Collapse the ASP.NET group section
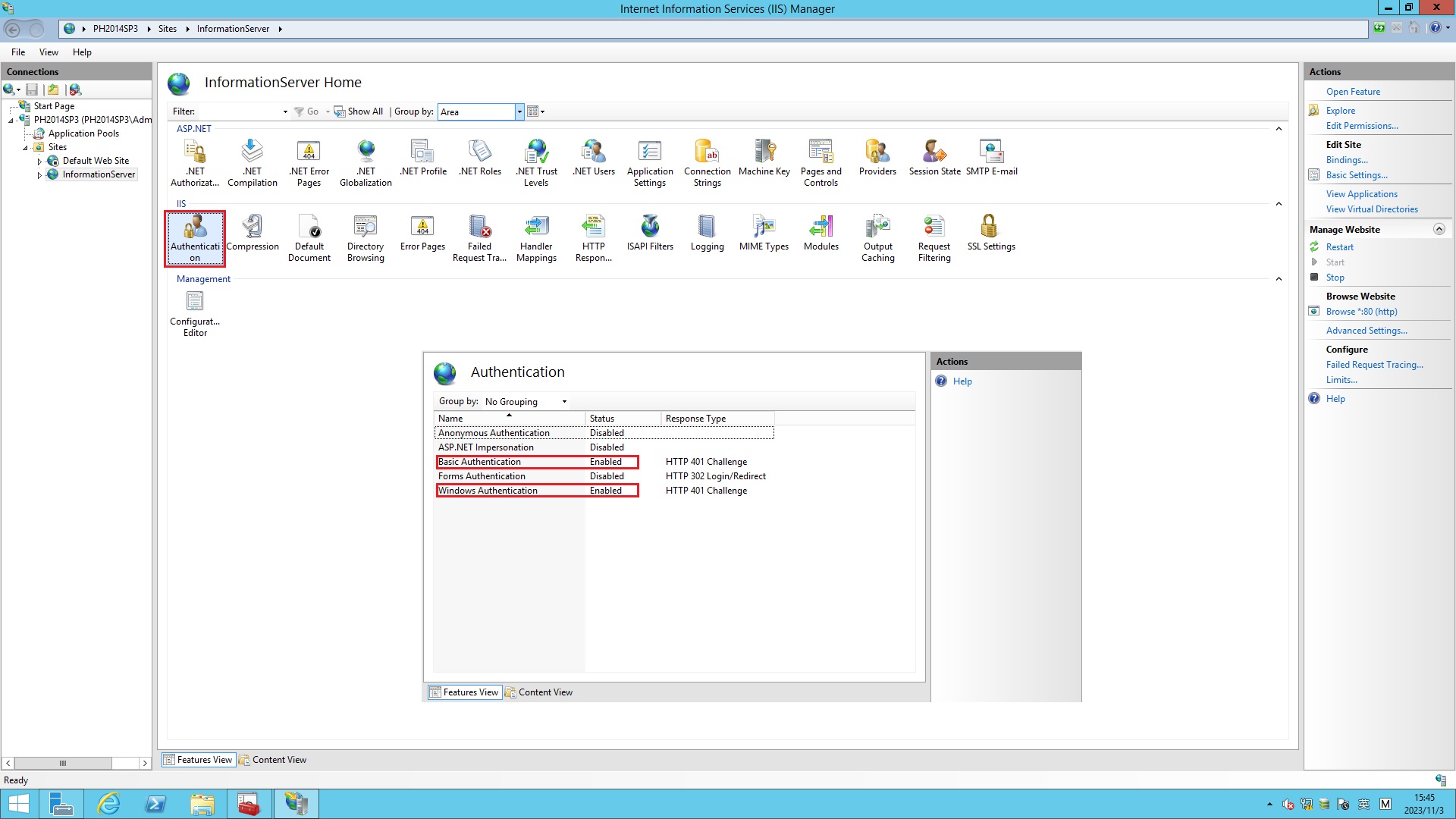Image resolution: width=1456 pixels, height=819 pixels. pyautogui.click(x=1279, y=129)
